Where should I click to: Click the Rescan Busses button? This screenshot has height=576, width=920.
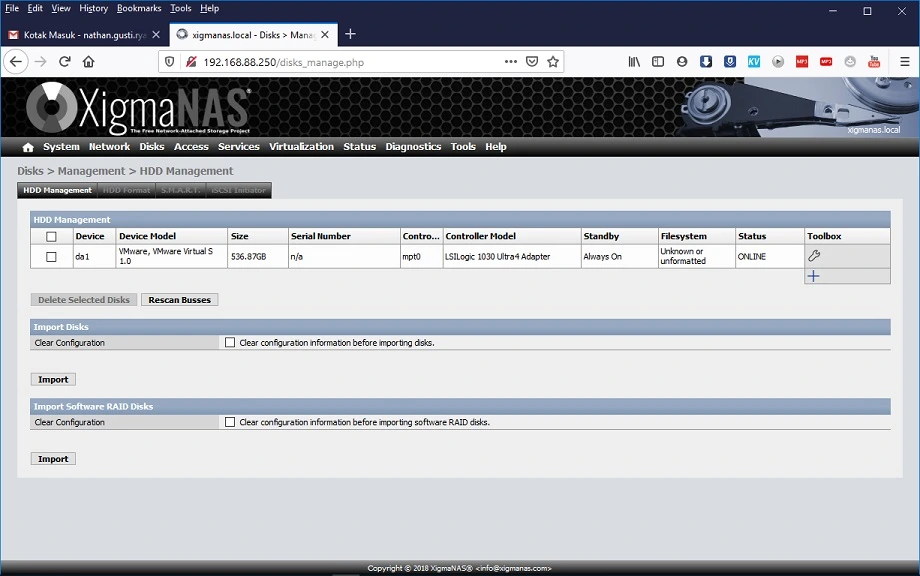tap(180, 300)
